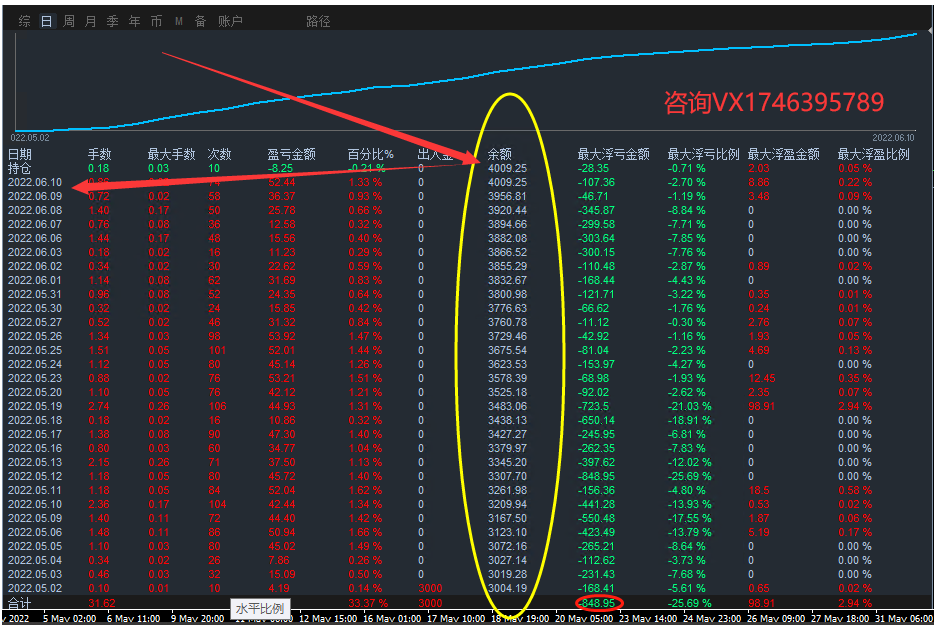Select the 2022.05.12 date row
The width and height of the screenshot is (938, 625).
coord(35,476)
